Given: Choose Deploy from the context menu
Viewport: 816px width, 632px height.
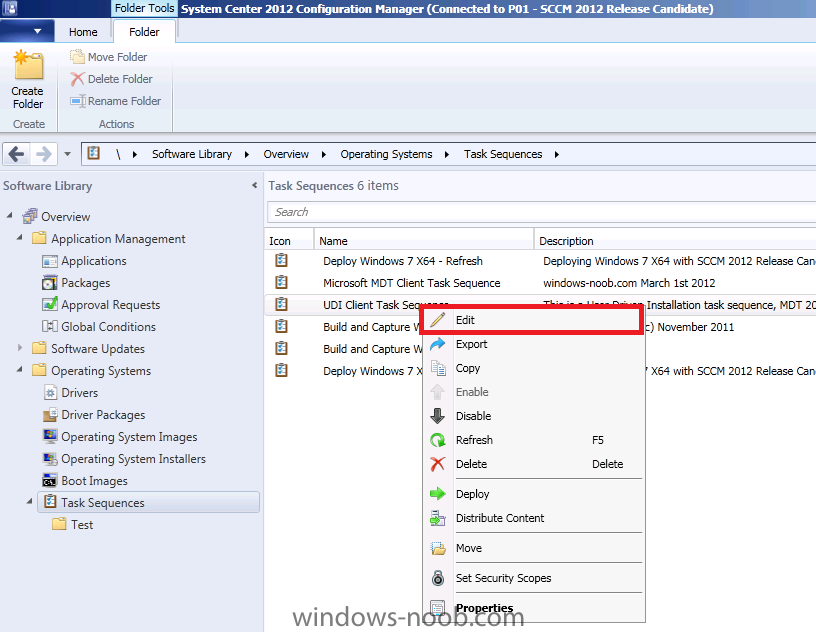Looking at the screenshot, I should pyautogui.click(x=534, y=494).
